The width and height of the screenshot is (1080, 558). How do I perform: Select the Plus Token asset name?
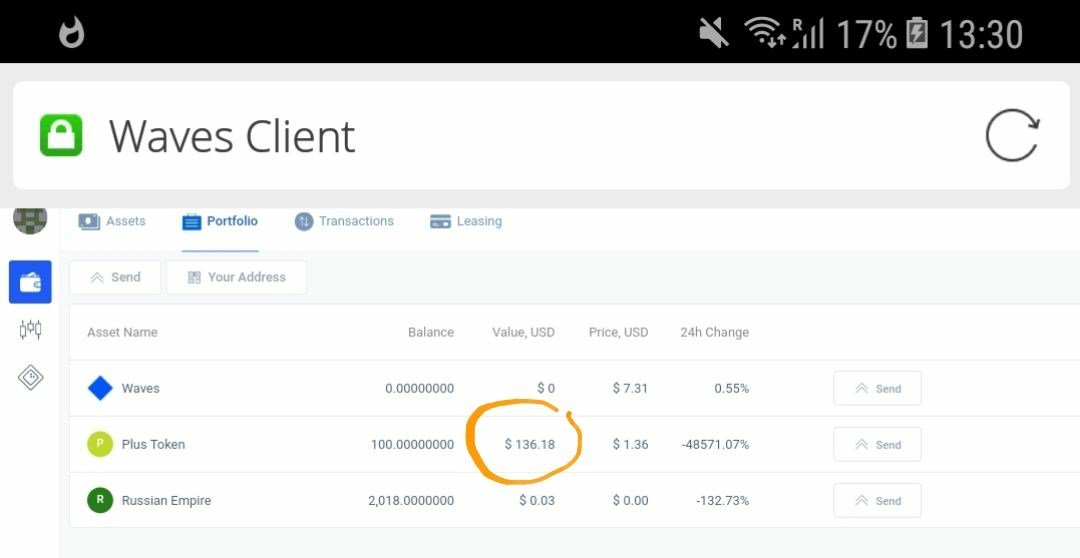(x=154, y=444)
